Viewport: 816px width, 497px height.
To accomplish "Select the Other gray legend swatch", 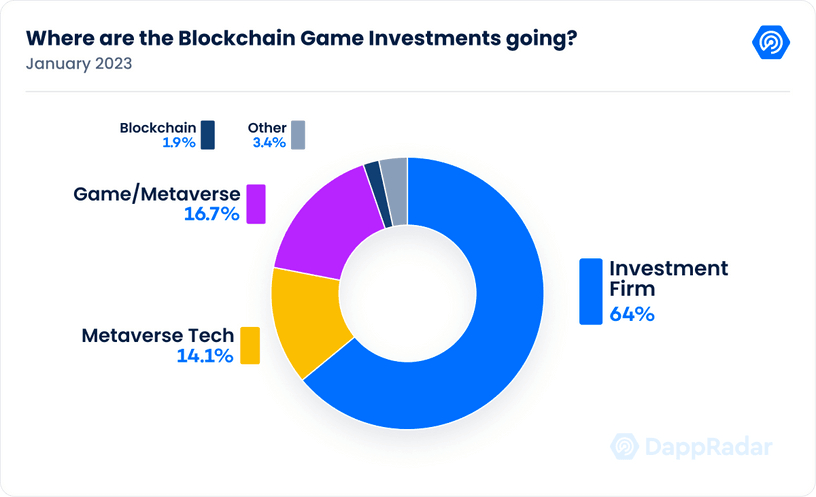I will [x=298, y=135].
